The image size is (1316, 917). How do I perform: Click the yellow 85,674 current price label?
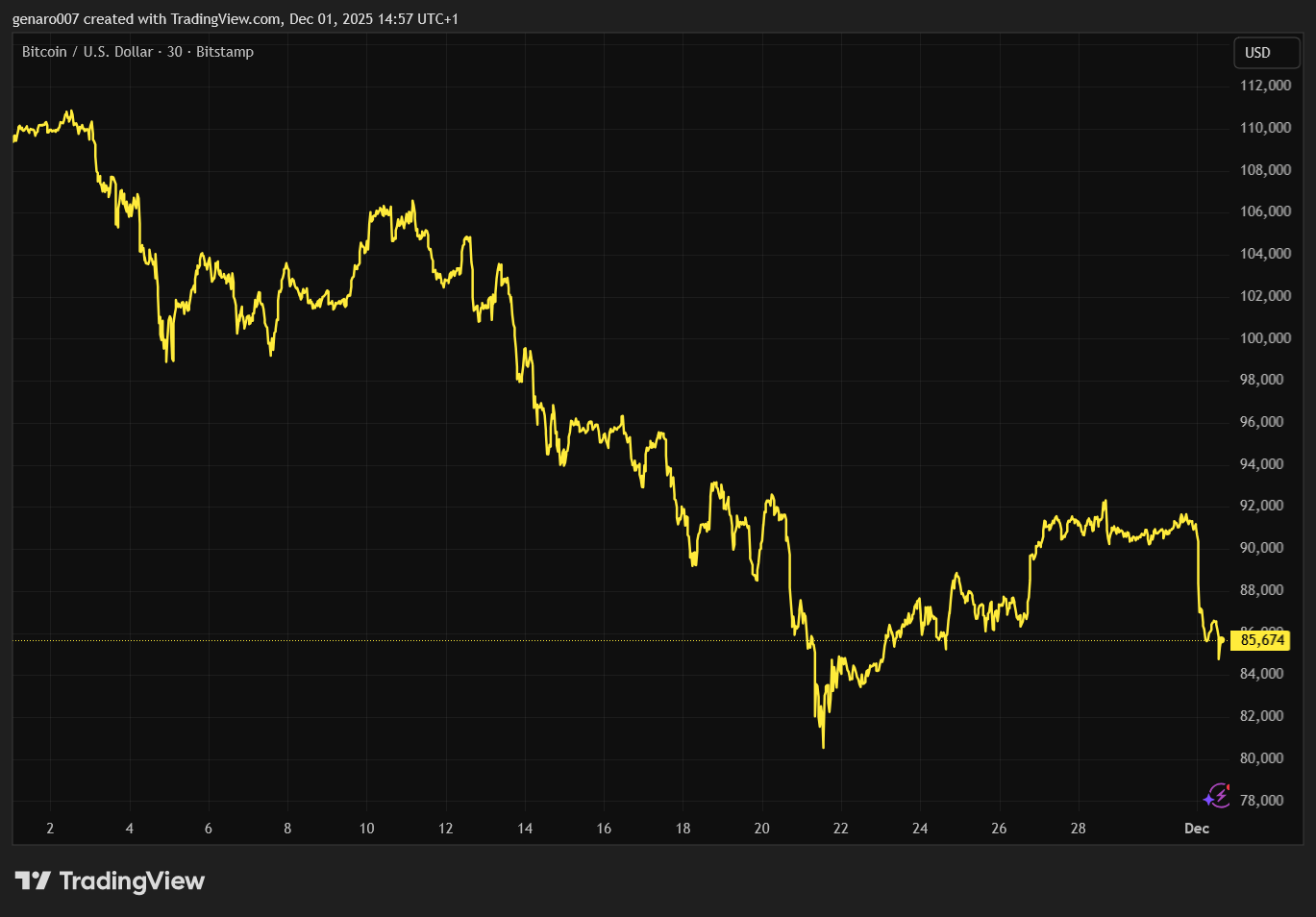1261,640
